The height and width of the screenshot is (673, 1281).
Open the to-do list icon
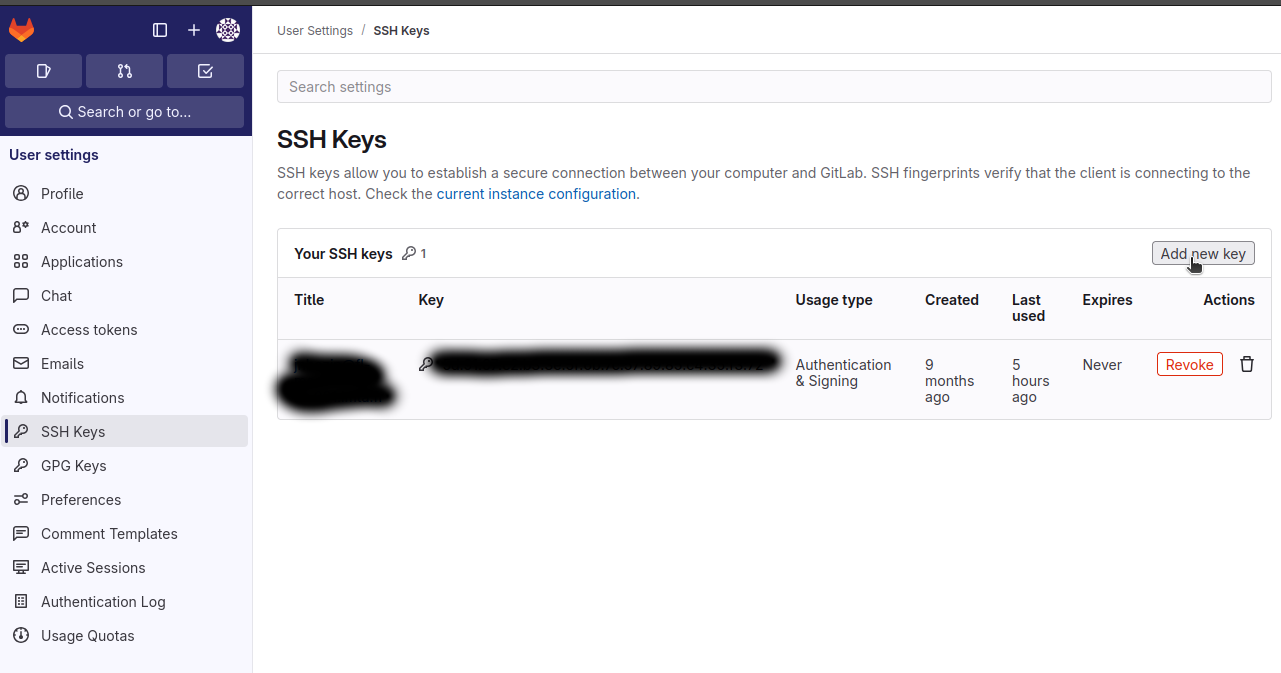pyautogui.click(x=205, y=71)
